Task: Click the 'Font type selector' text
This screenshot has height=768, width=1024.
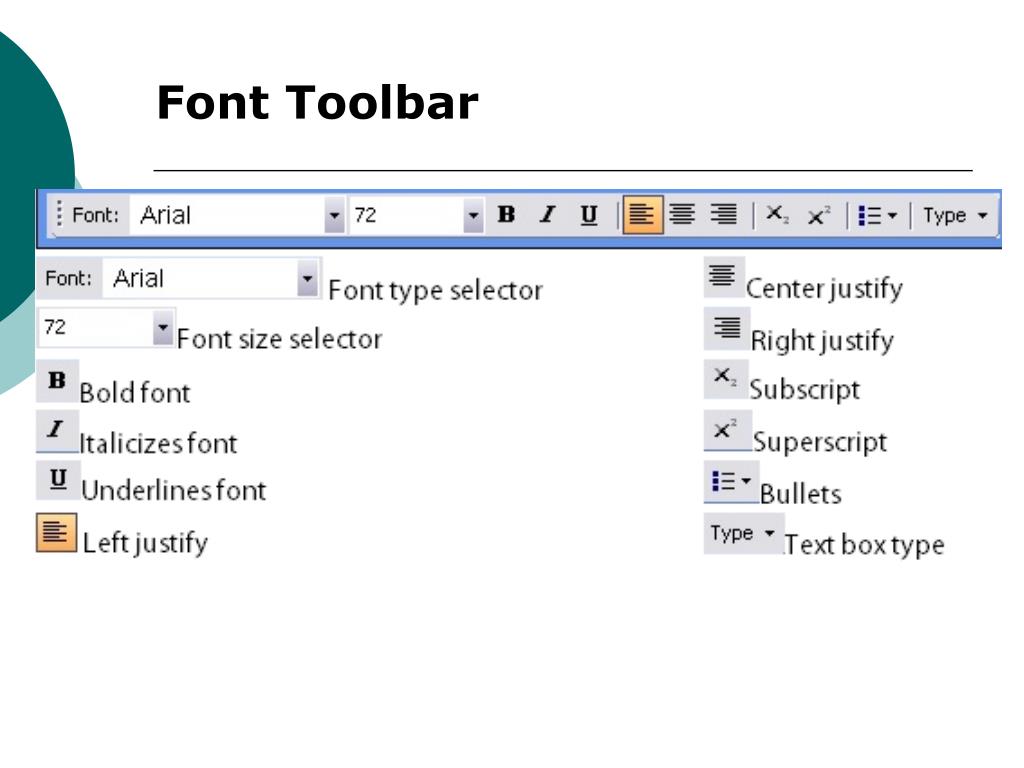Action: 436,291
